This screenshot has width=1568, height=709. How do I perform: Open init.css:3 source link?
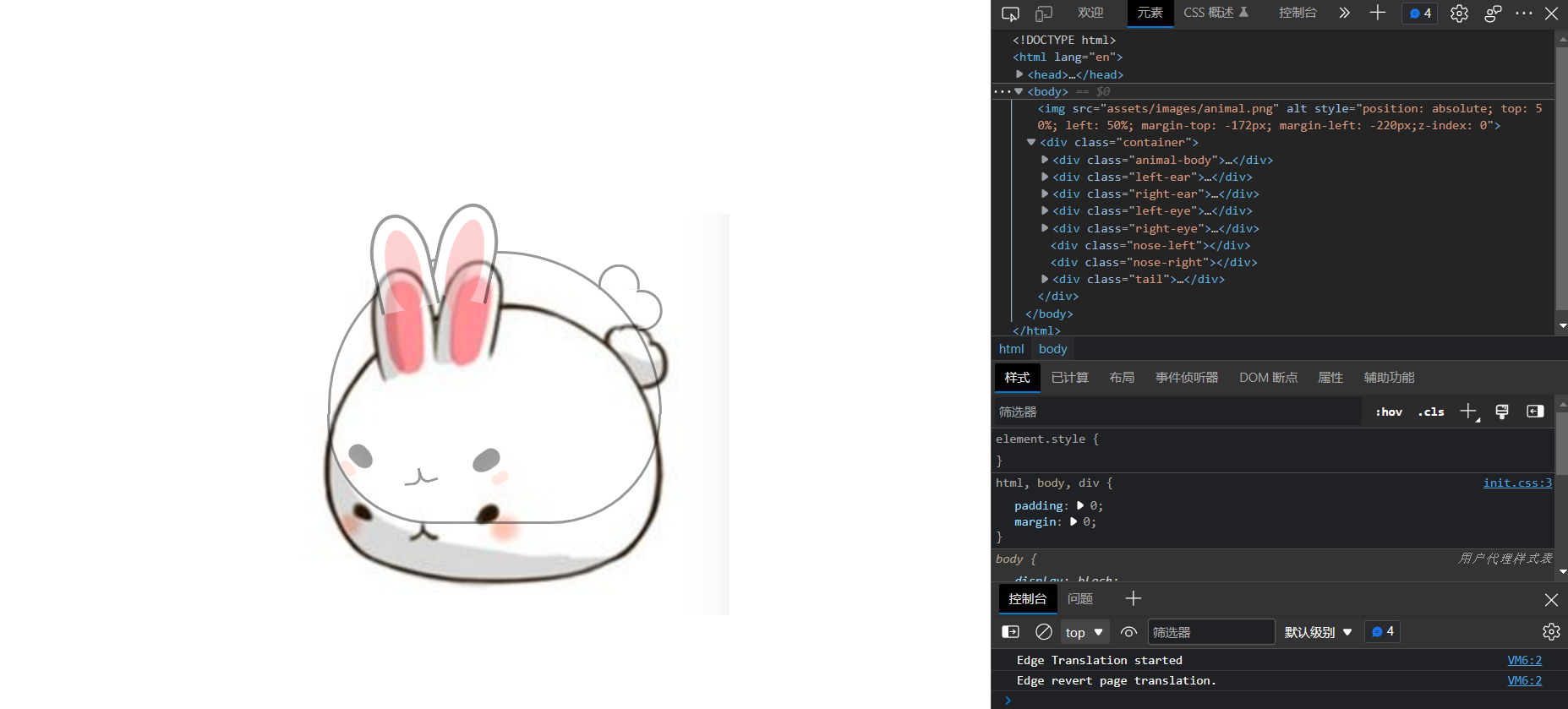1517,483
